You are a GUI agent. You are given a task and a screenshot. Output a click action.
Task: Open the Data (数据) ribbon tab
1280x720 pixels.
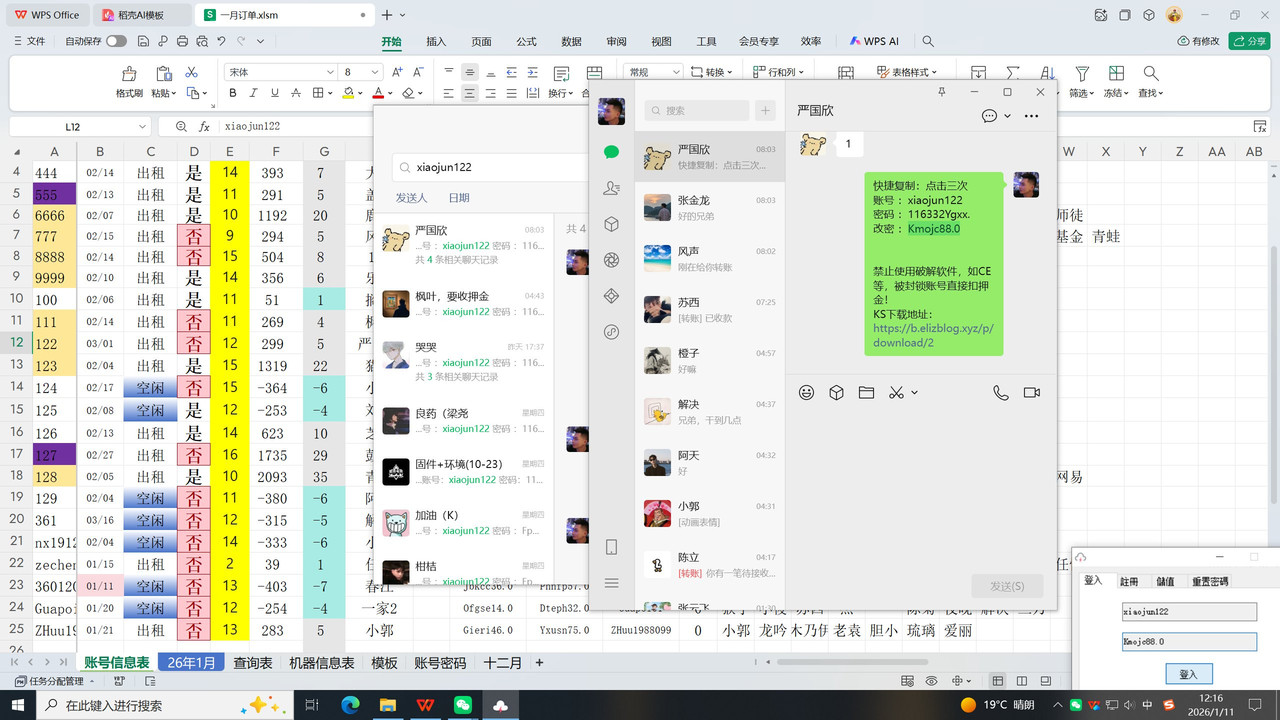pos(571,42)
